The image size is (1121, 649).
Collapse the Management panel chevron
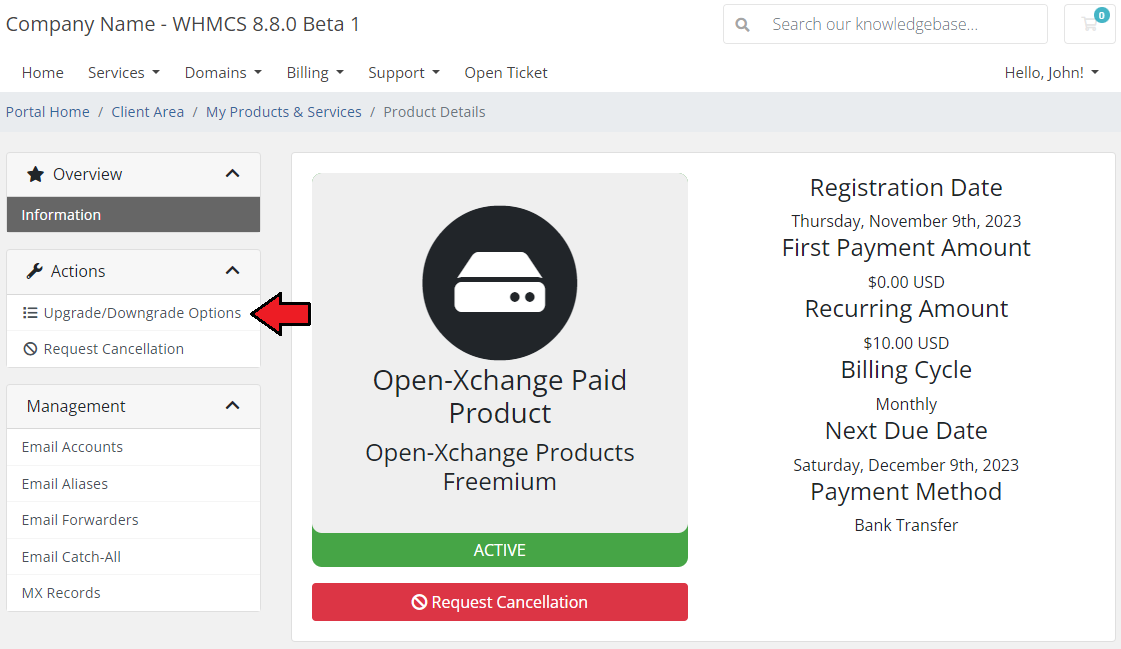(x=232, y=405)
